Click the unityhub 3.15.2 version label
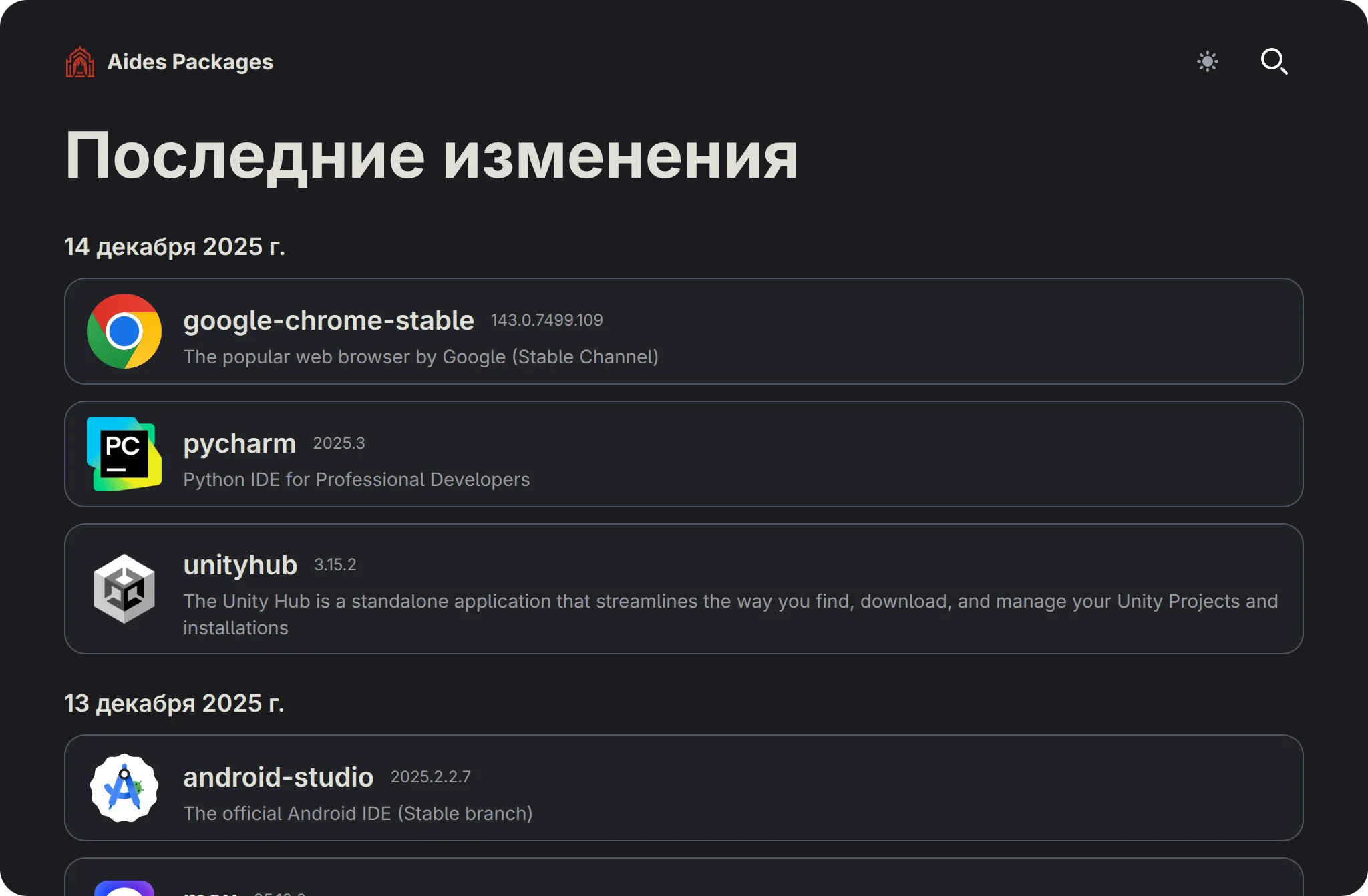 point(335,565)
